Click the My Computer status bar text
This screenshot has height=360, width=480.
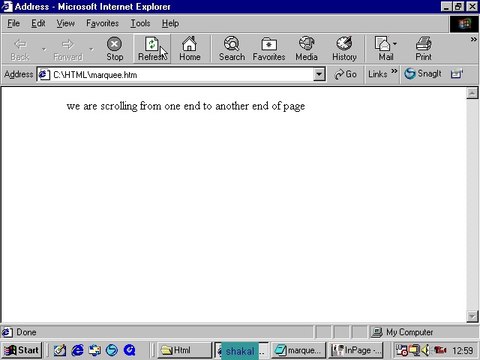410,332
